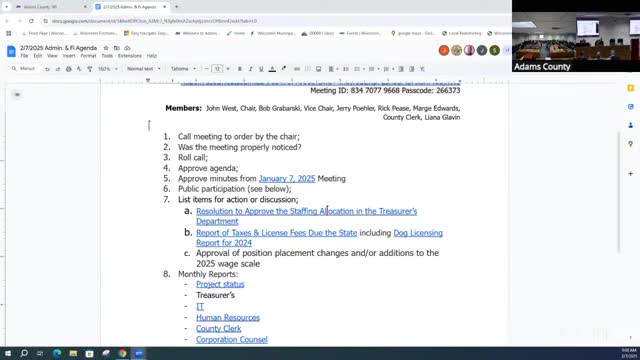Screen dimensions: 640x360
Task: Select the paint format tool
Action: (x=89, y=69)
